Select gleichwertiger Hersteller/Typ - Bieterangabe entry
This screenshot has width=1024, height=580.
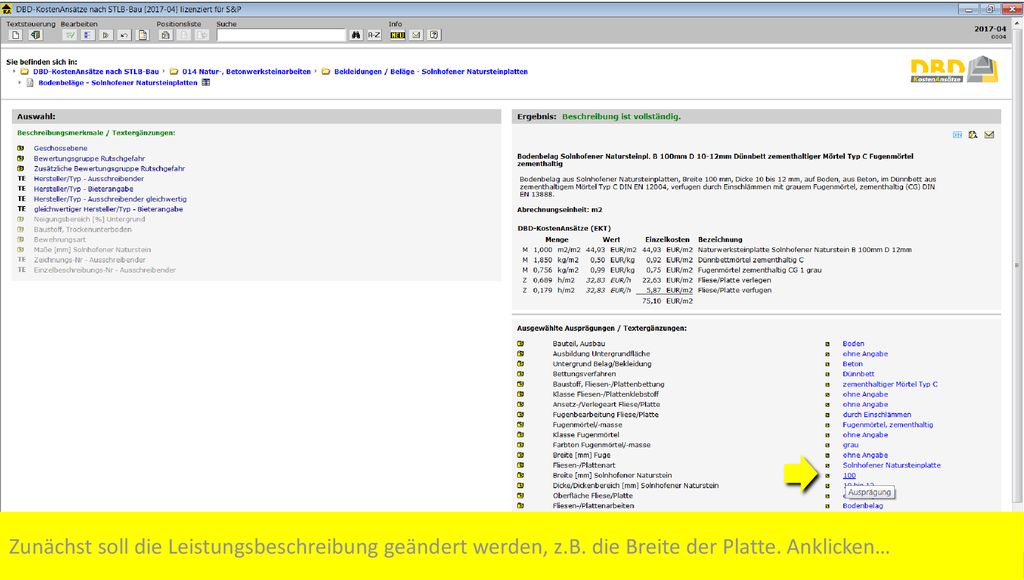coord(108,209)
